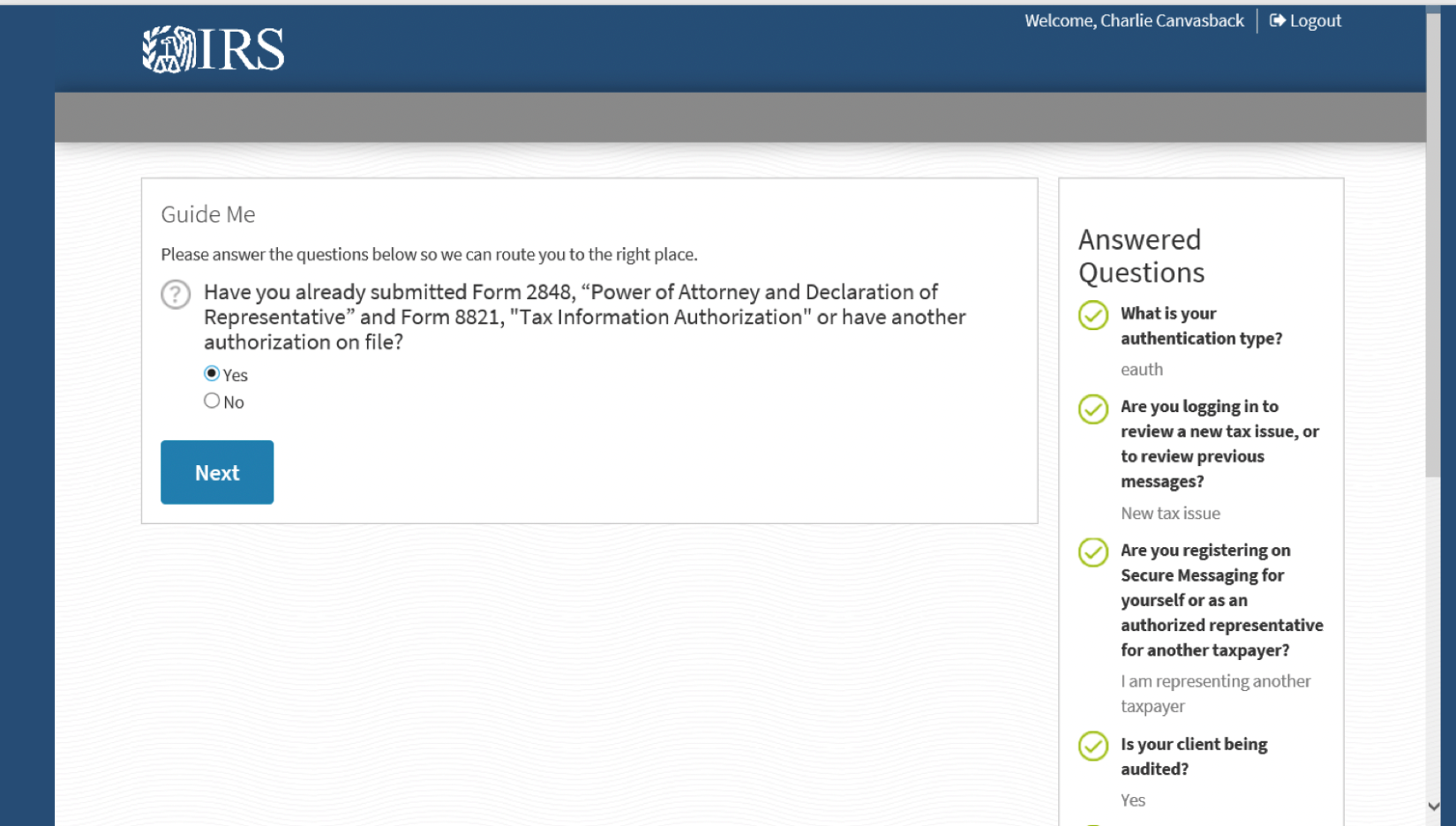Image resolution: width=1456 pixels, height=826 pixels.
Task: Select the Yes radio button
Action: click(x=212, y=373)
